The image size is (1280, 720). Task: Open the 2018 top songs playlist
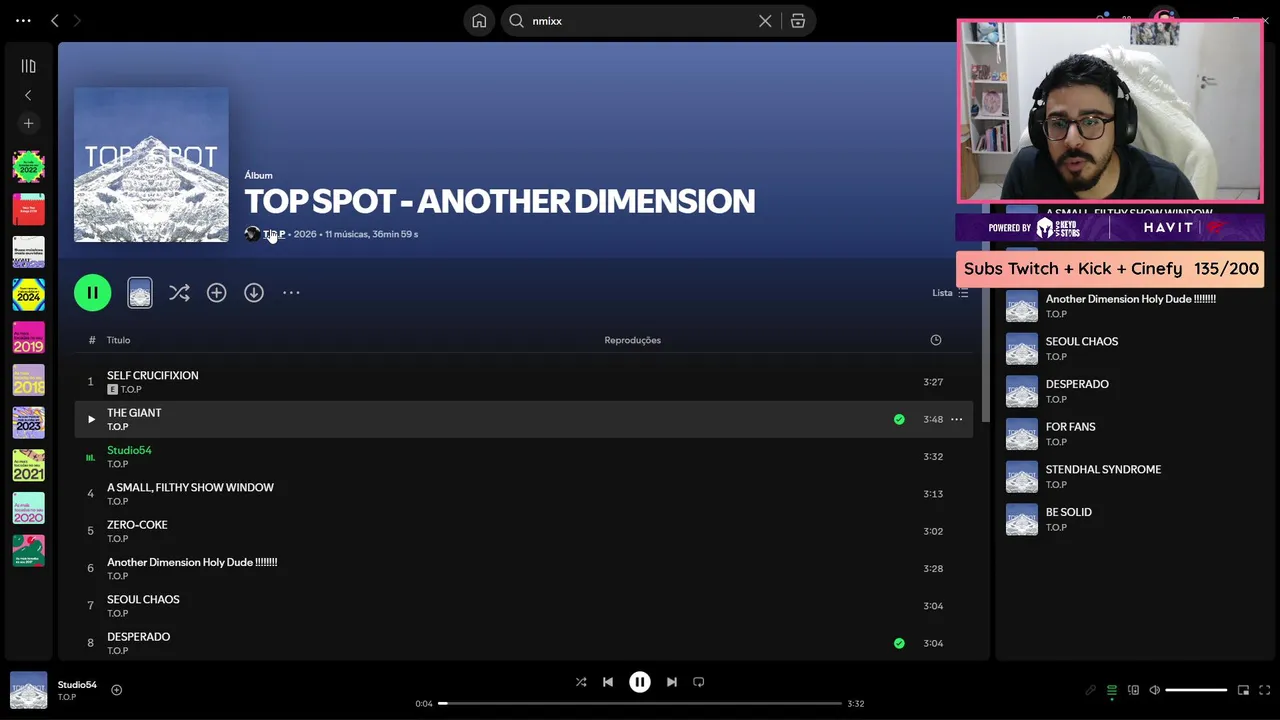28,380
